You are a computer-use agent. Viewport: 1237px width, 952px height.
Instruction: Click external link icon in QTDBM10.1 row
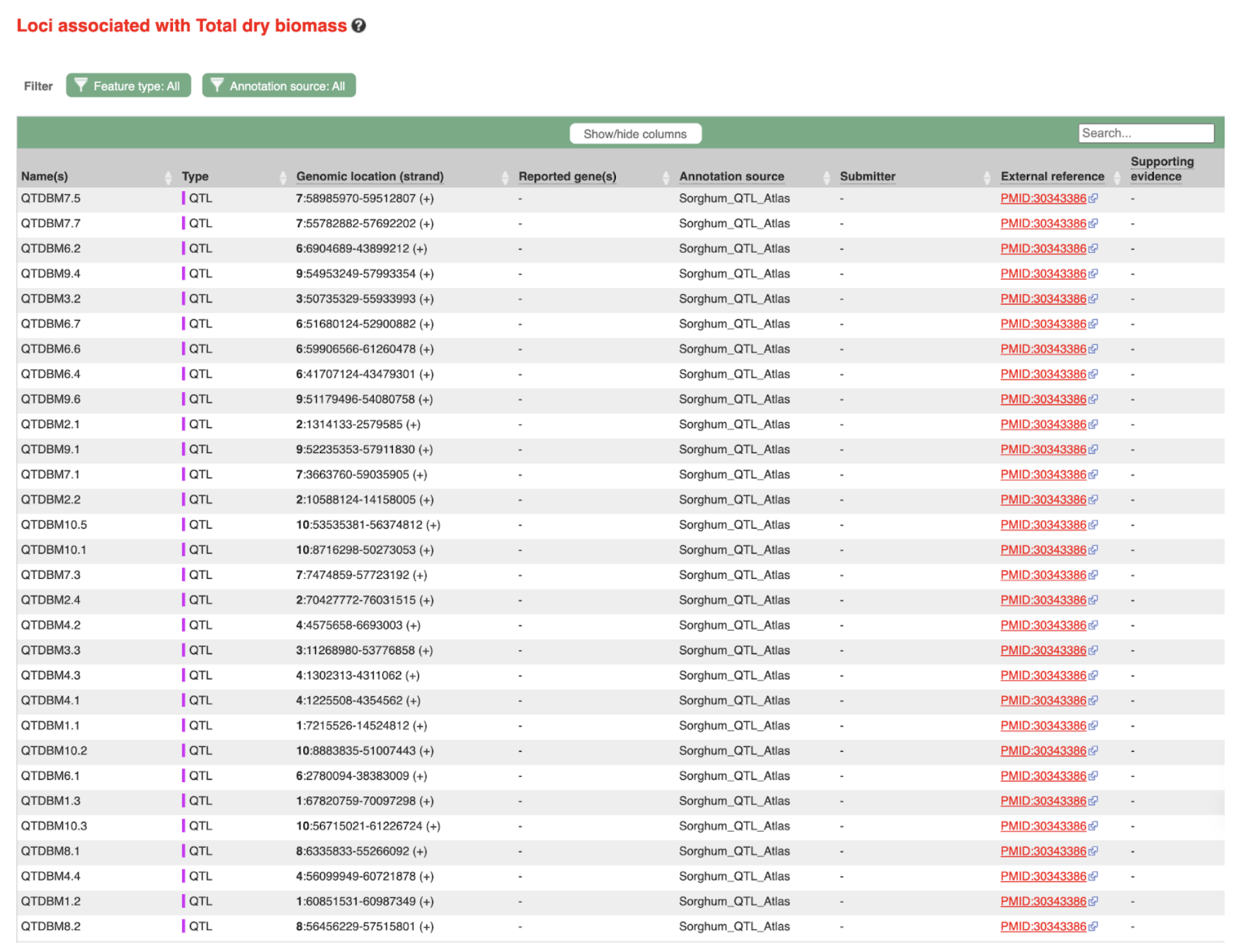[x=1093, y=550]
